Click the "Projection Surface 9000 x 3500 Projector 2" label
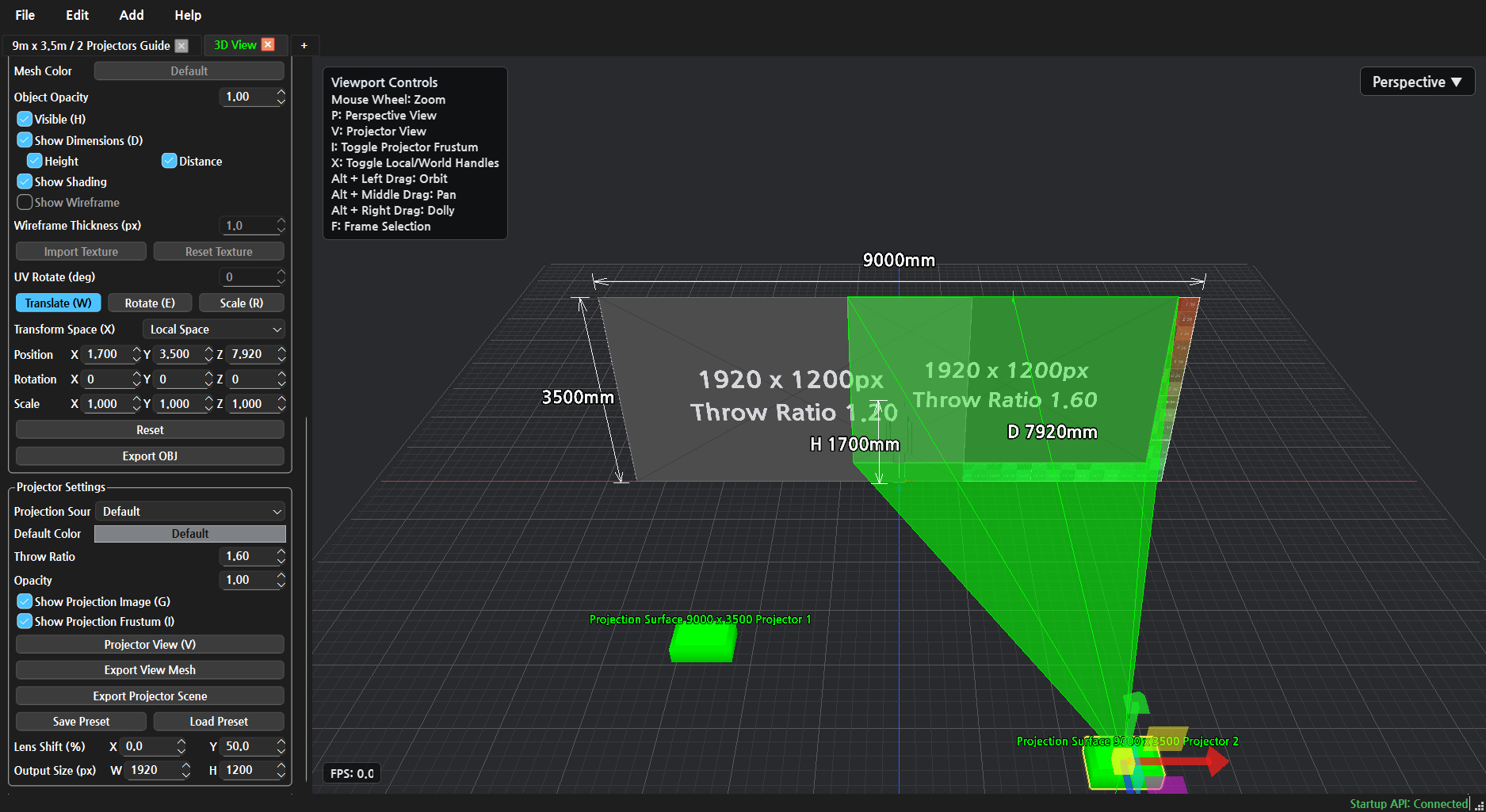This screenshot has width=1486, height=812. pos(1127,741)
